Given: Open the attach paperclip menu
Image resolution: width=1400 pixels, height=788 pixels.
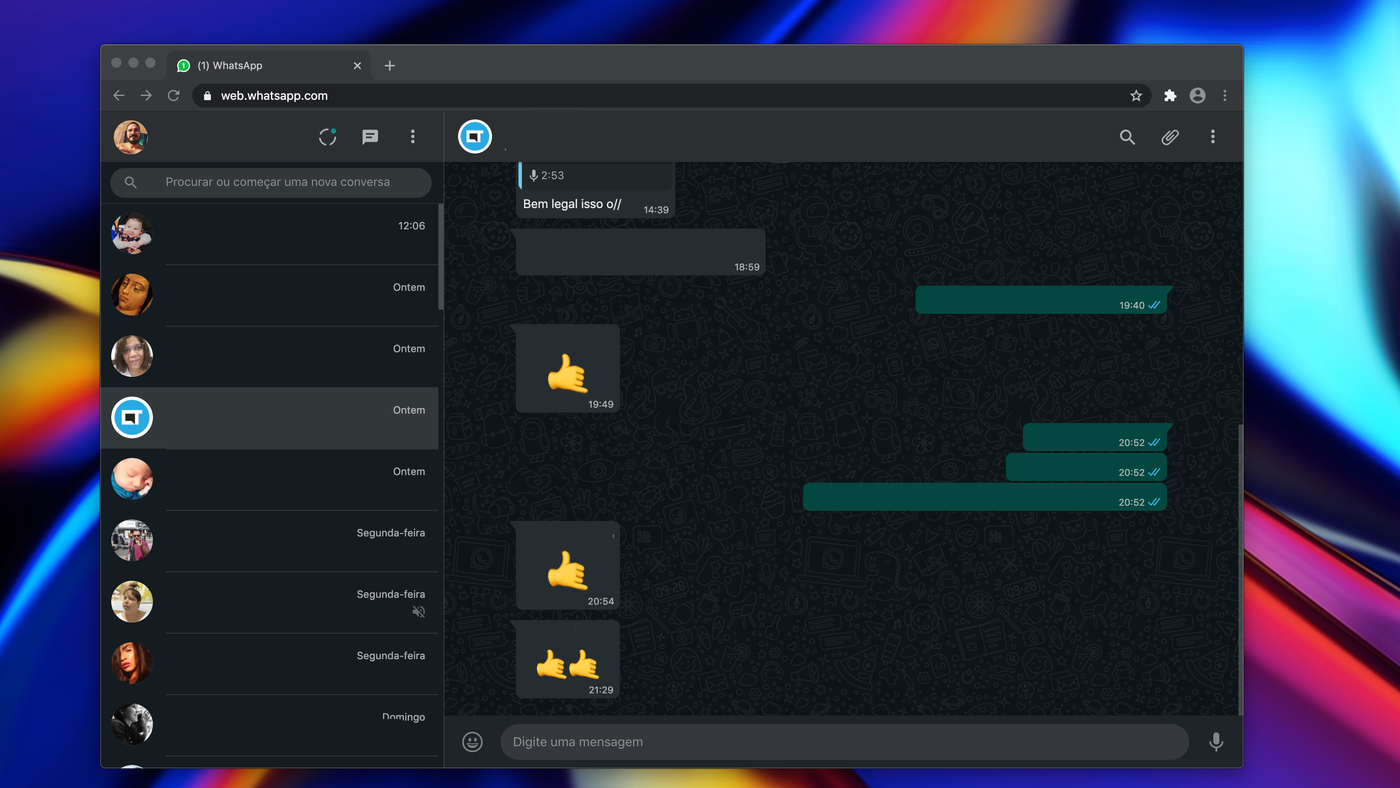Looking at the screenshot, I should tap(1170, 137).
